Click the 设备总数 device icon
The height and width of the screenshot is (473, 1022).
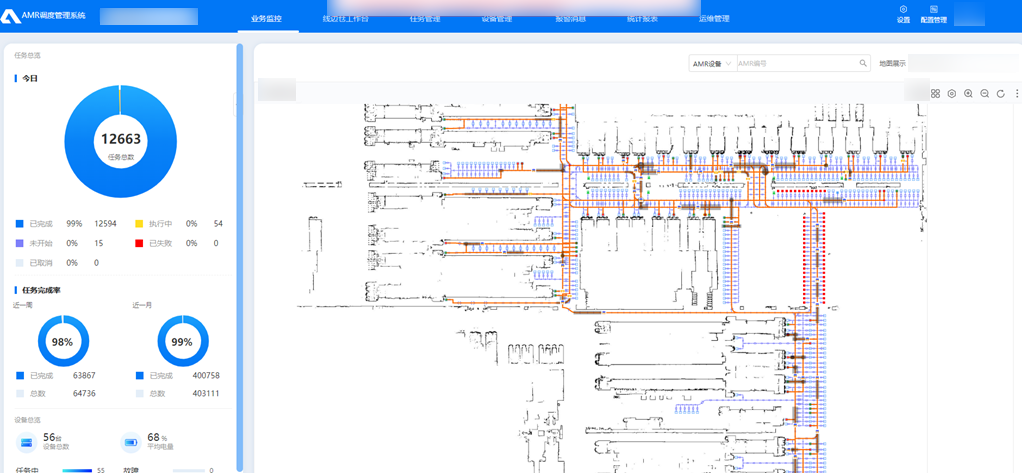tap(26, 442)
